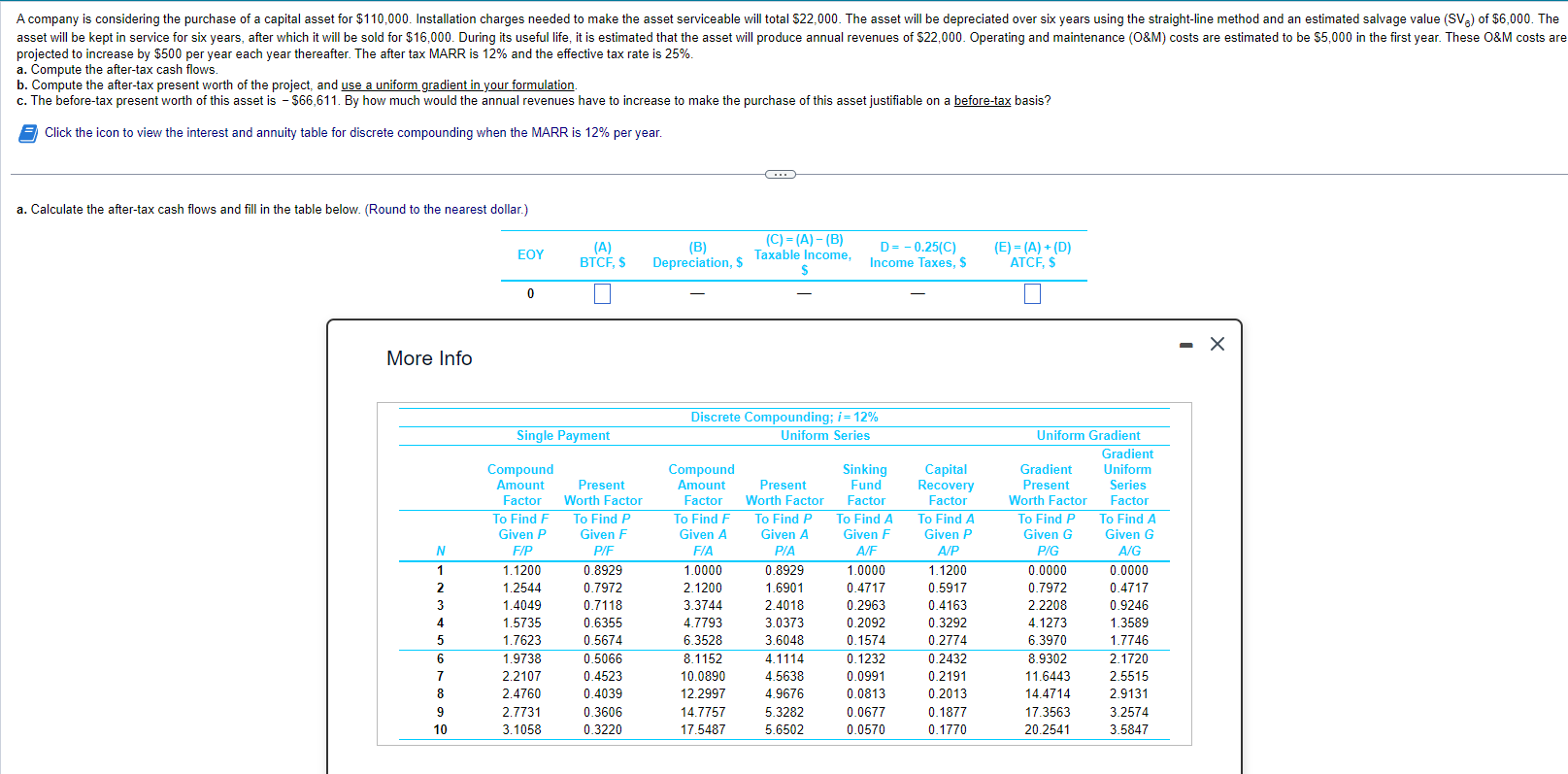The width and height of the screenshot is (1568, 774).
Task: Select the 'Discrete Compounding; i = 12%' table title
Action: click(x=784, y=417)
